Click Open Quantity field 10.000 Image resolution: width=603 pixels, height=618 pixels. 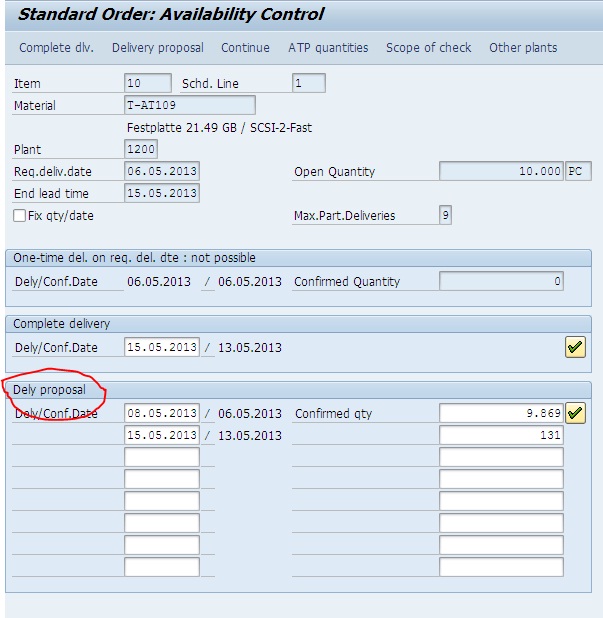(x=501, y=171)
